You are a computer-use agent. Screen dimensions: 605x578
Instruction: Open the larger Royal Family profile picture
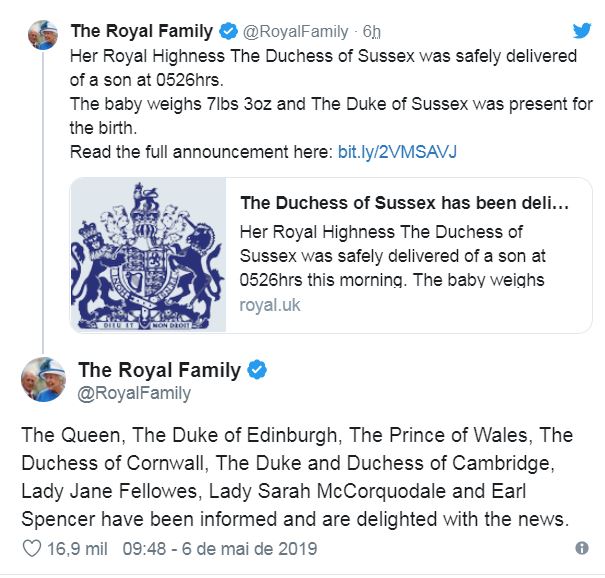click(43, 380)
